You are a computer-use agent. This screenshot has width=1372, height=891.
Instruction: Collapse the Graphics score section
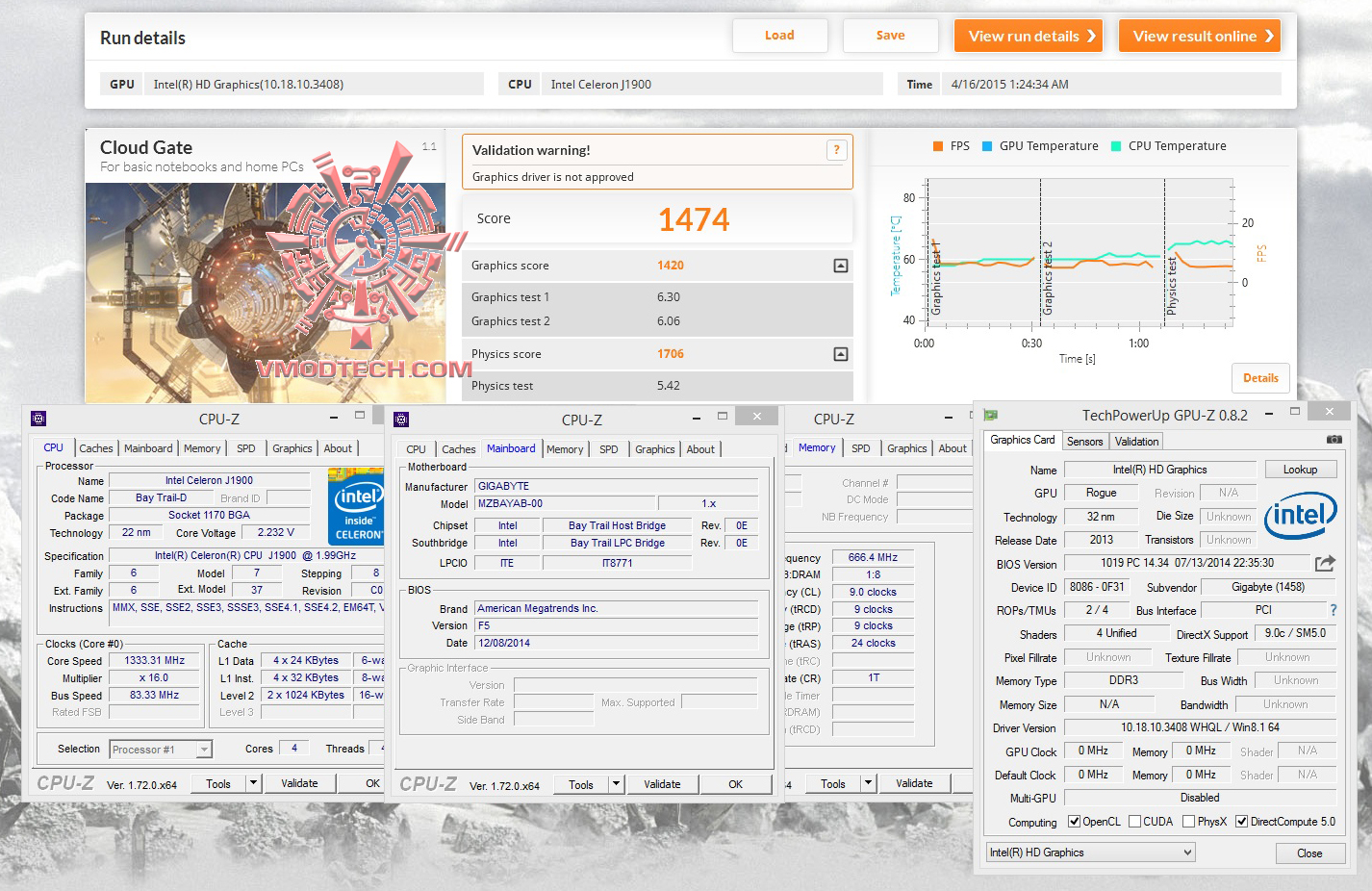click(x=840, y=266)
